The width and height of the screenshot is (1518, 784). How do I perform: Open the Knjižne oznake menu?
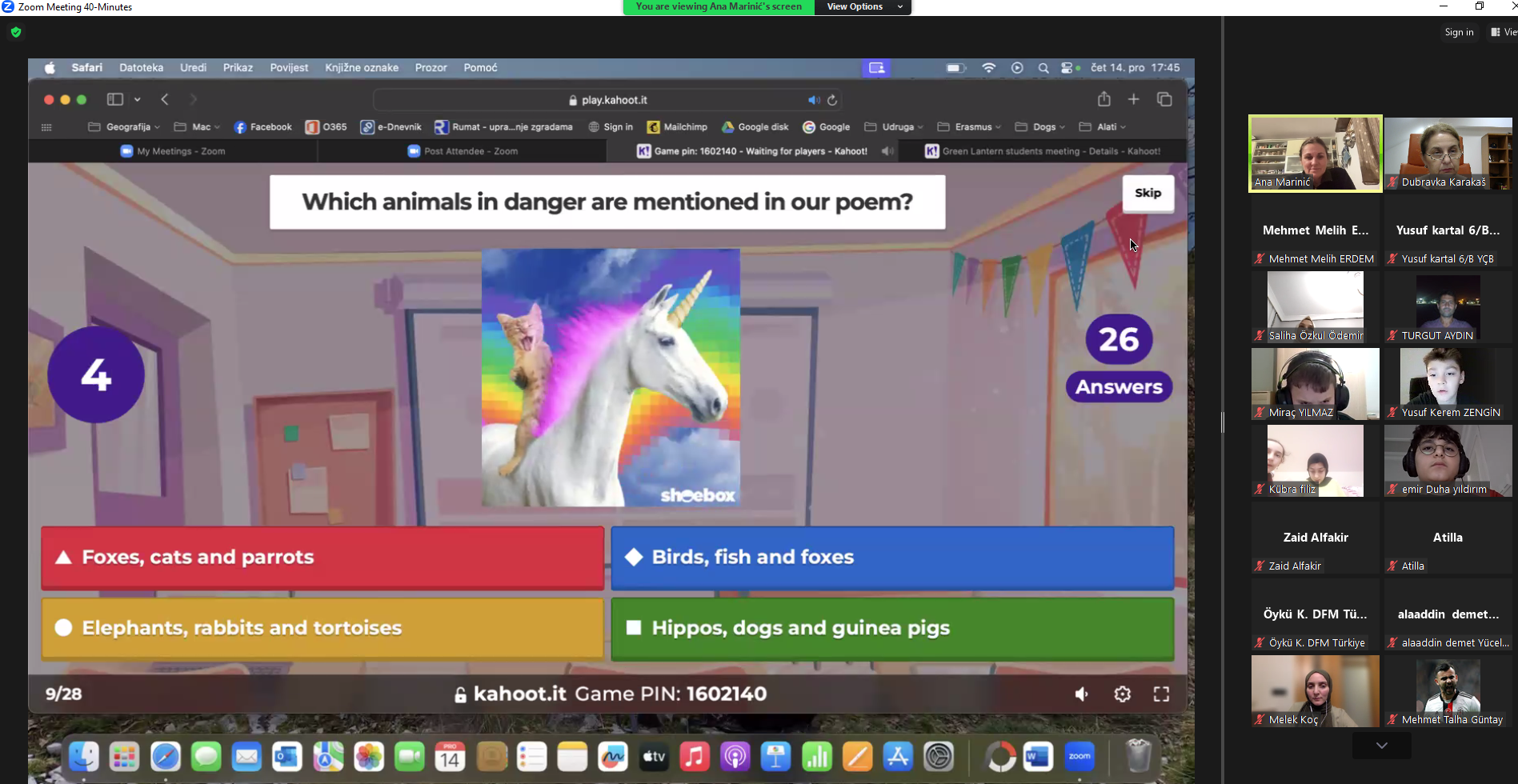coord(362,68)
